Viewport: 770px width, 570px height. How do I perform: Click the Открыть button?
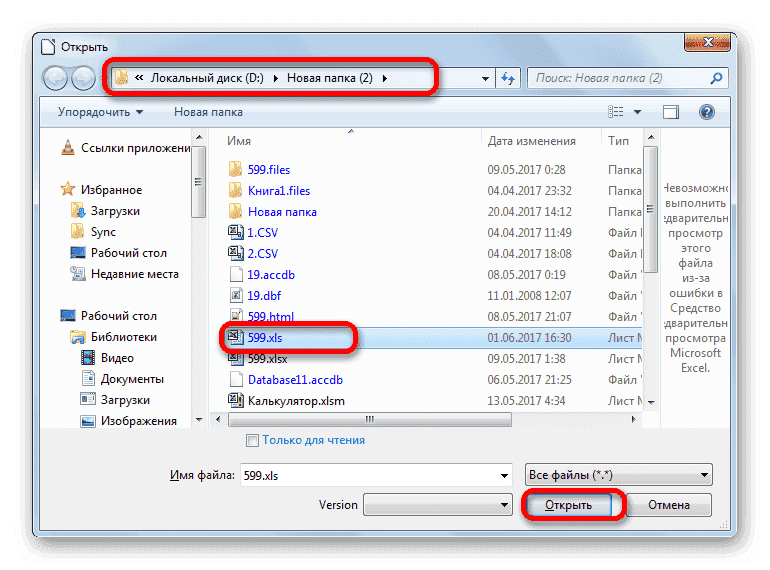pos(569,505)
